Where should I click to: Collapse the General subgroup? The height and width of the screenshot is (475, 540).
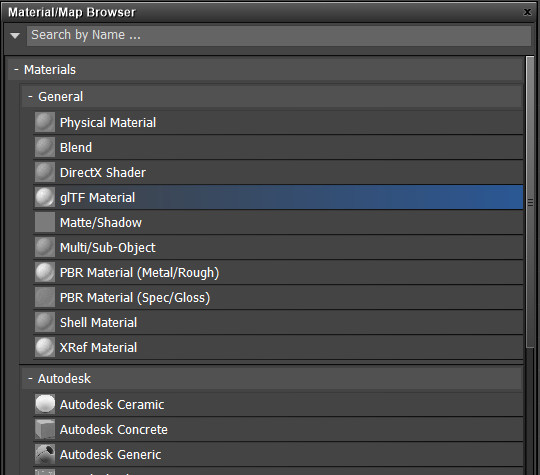pyautogui.click(x=30, y=96)
